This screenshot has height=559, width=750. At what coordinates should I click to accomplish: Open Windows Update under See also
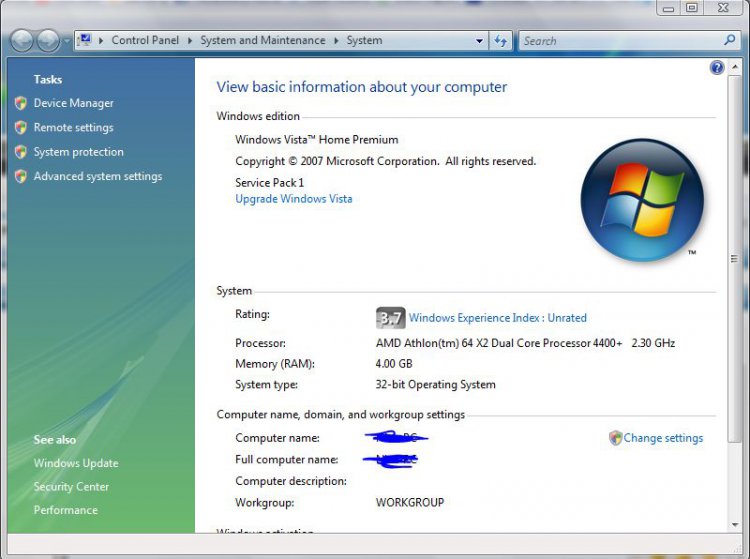coord(76,463)
